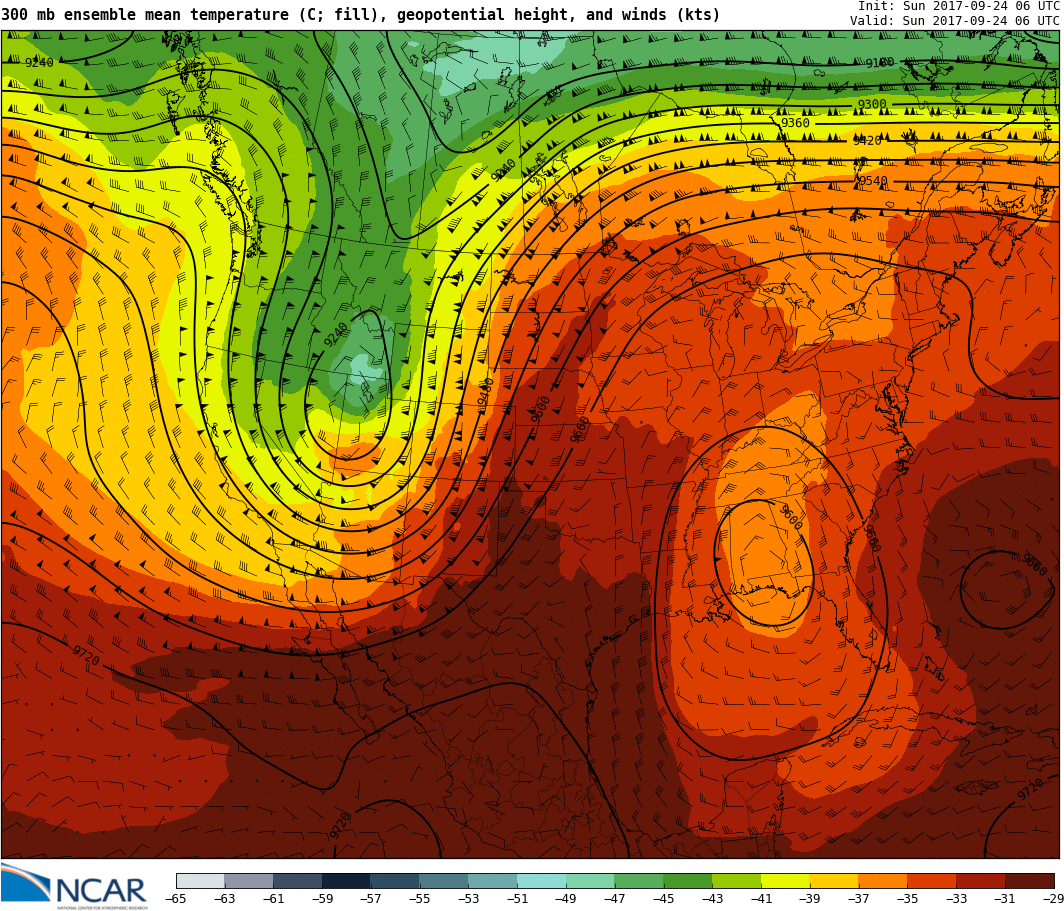Click the -43 colorbar tick label
Screen dimensions: 1064x911
[712, 899]
